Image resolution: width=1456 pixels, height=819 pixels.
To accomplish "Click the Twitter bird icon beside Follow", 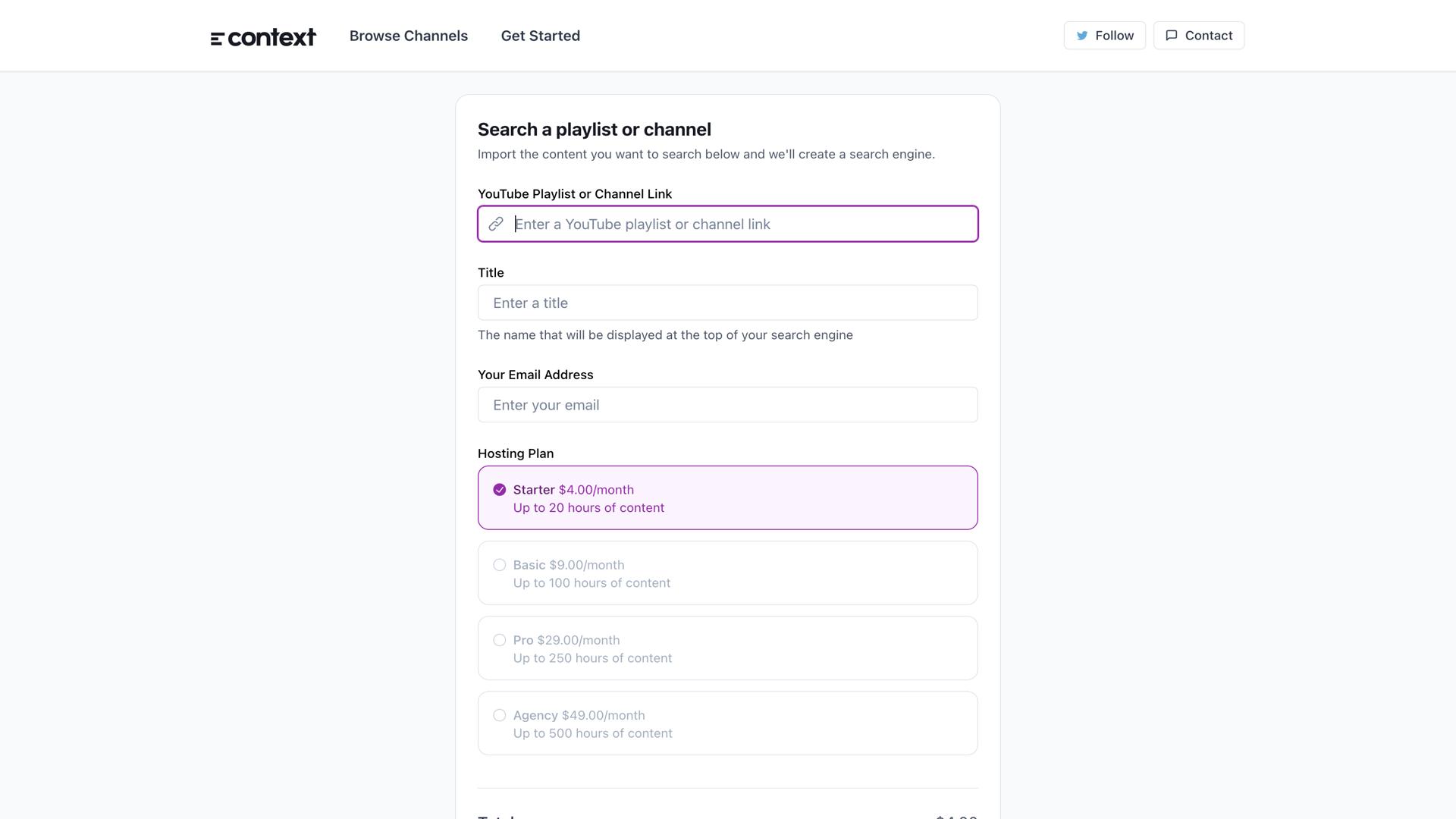I will (x=1083, y=35).
